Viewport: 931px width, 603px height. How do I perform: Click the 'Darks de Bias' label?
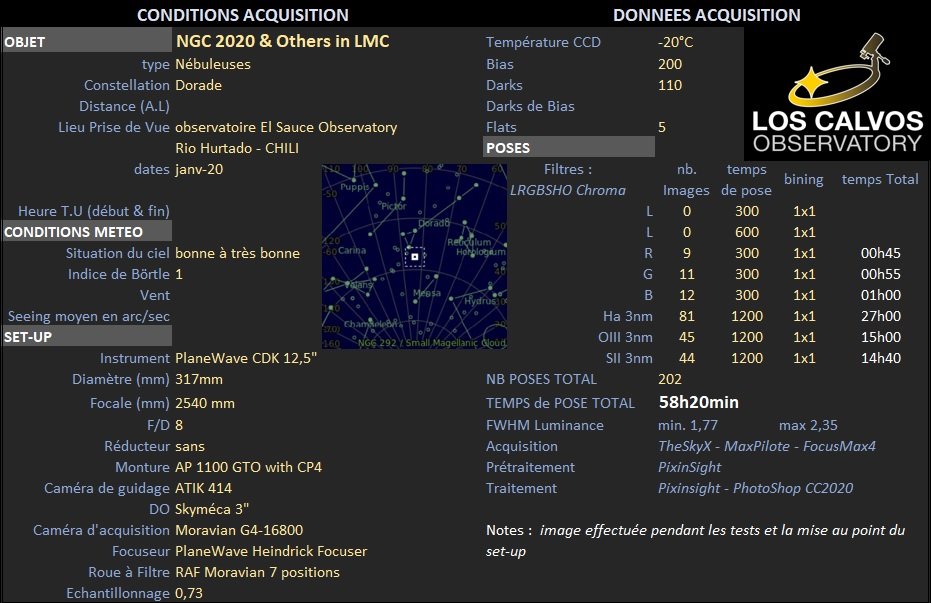[x=530, y=106]
